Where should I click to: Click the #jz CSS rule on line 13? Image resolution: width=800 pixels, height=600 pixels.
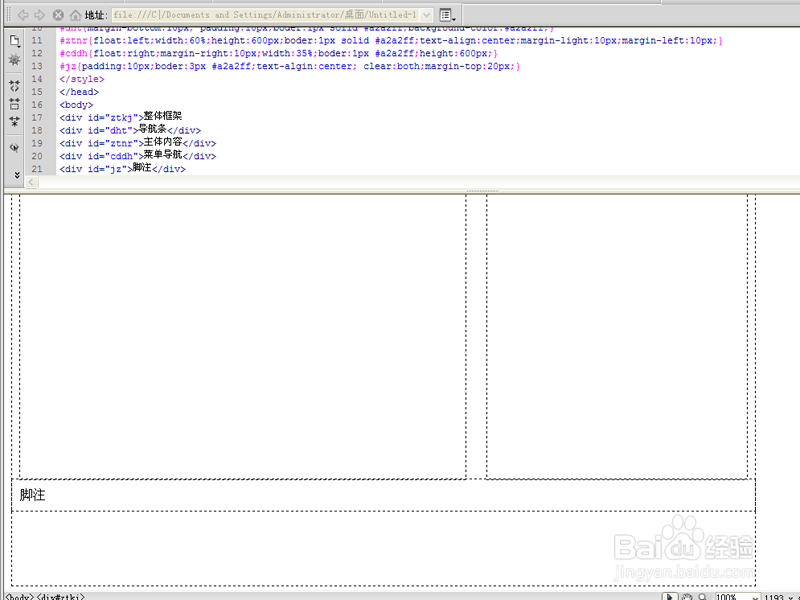[x=289, y=66]
